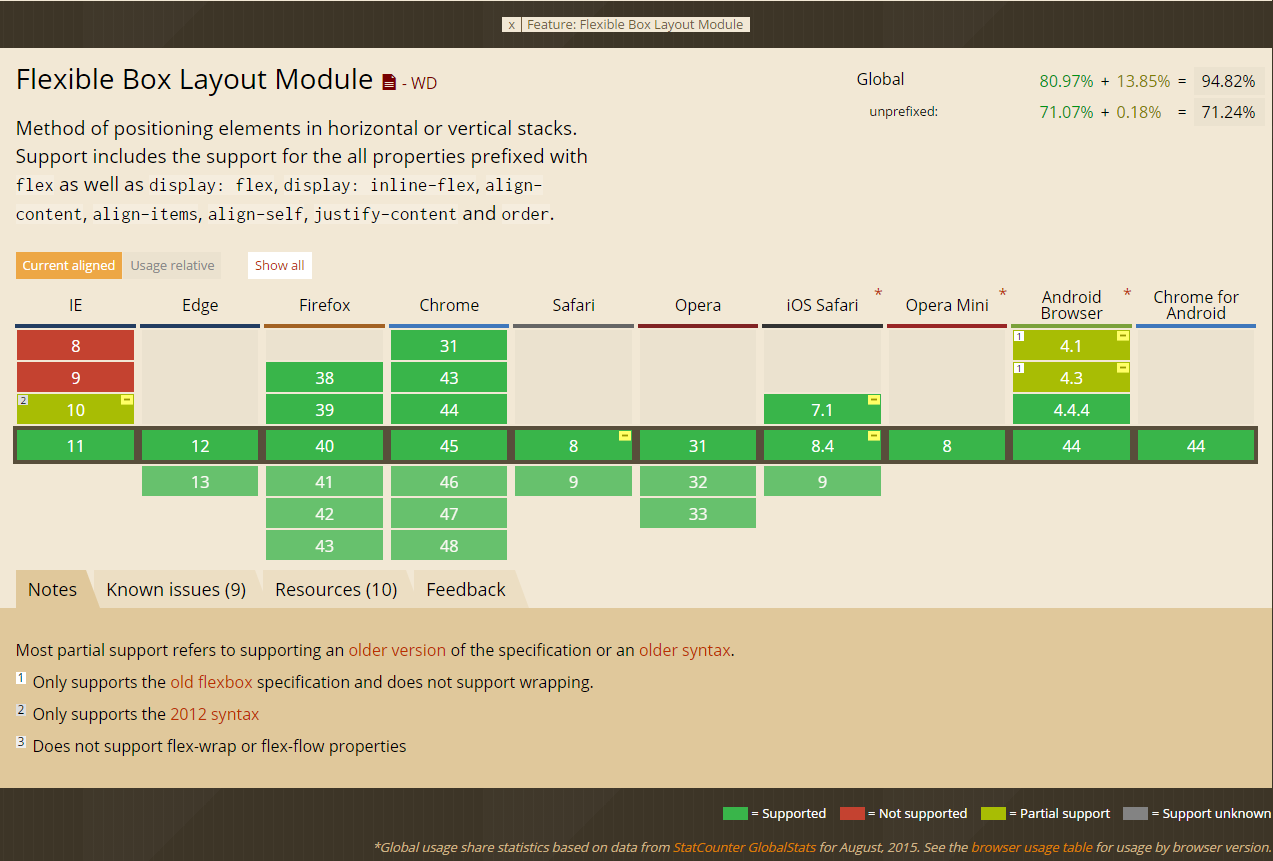Click the gray Support unknown legend swatch

(1136, 813)
